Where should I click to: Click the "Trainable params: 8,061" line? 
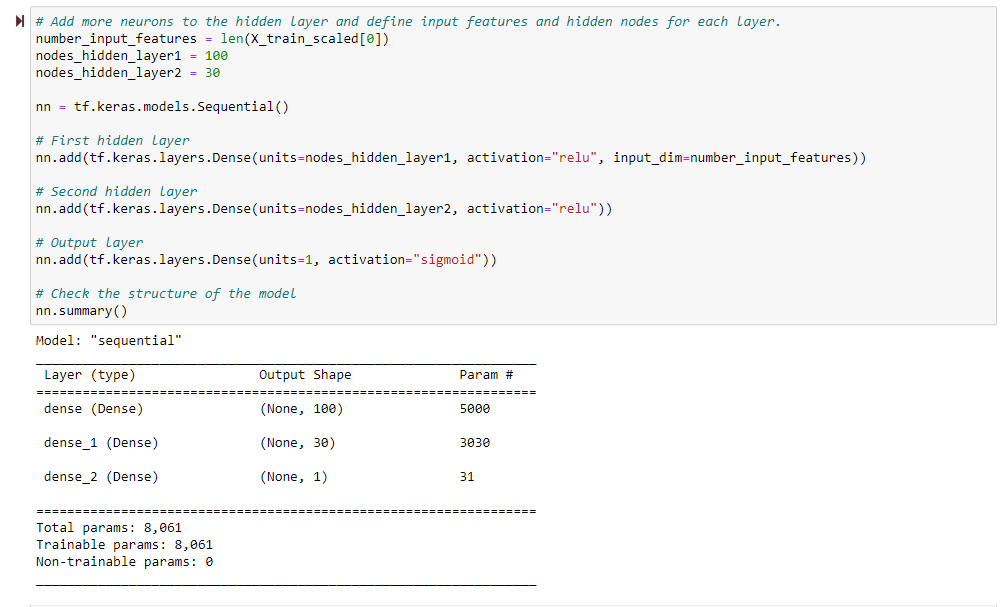point(124,545)
